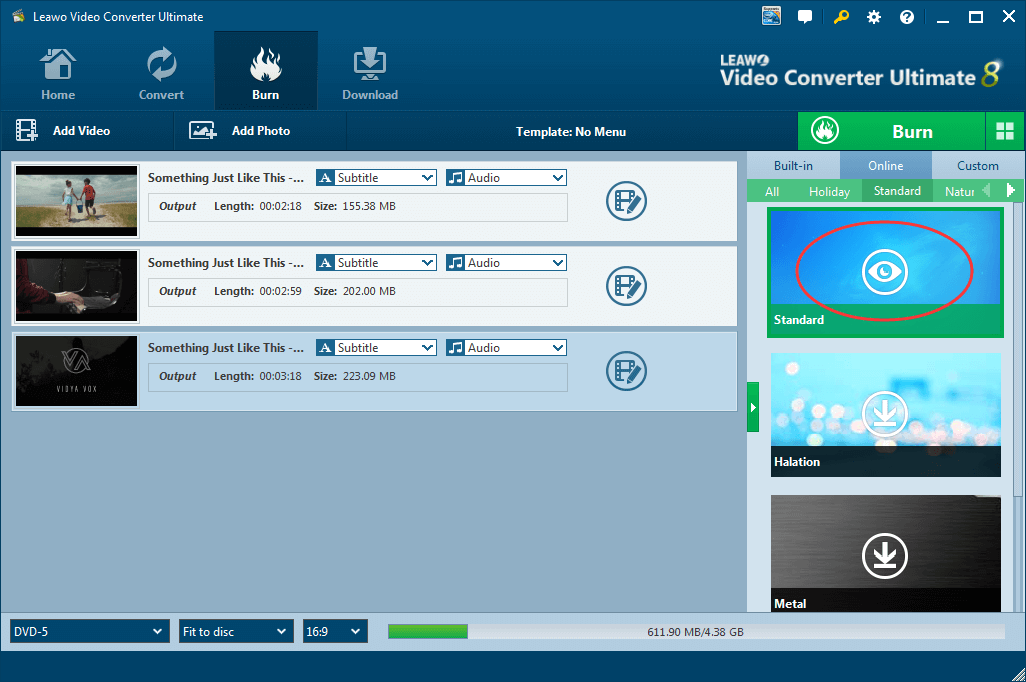The height and width of the screenshot is (682, 1026).
Task: Select the Burn module tab
Action: click(x=266, y=72)
